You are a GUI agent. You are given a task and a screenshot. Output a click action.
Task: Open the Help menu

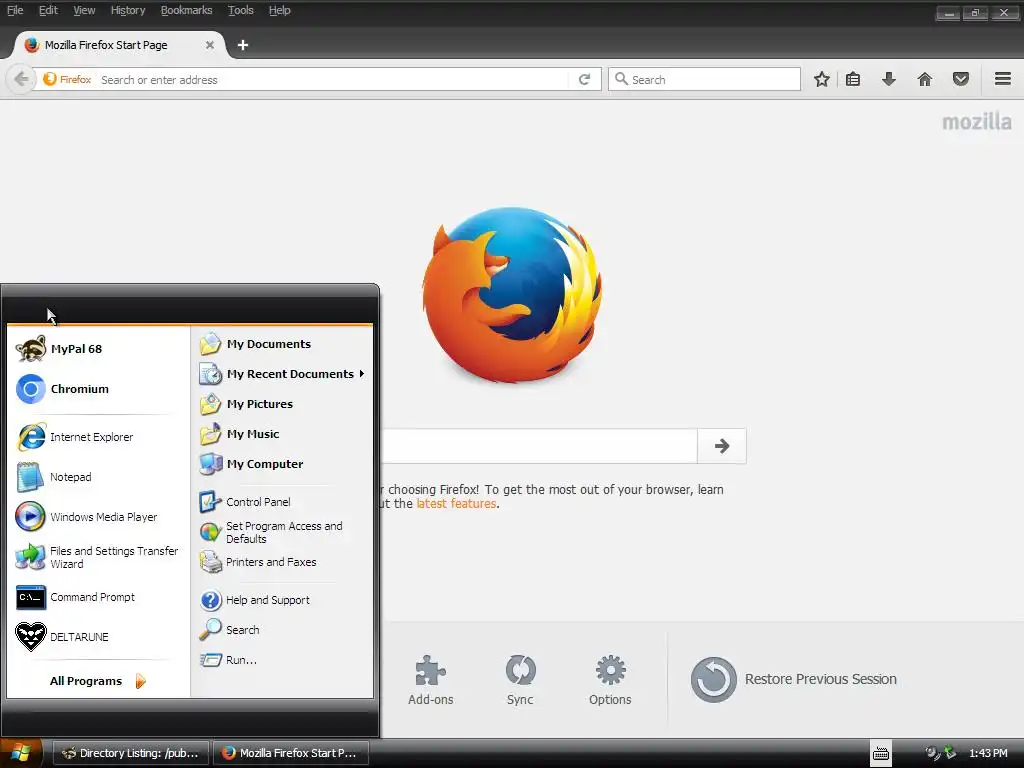tap(280, 10)
